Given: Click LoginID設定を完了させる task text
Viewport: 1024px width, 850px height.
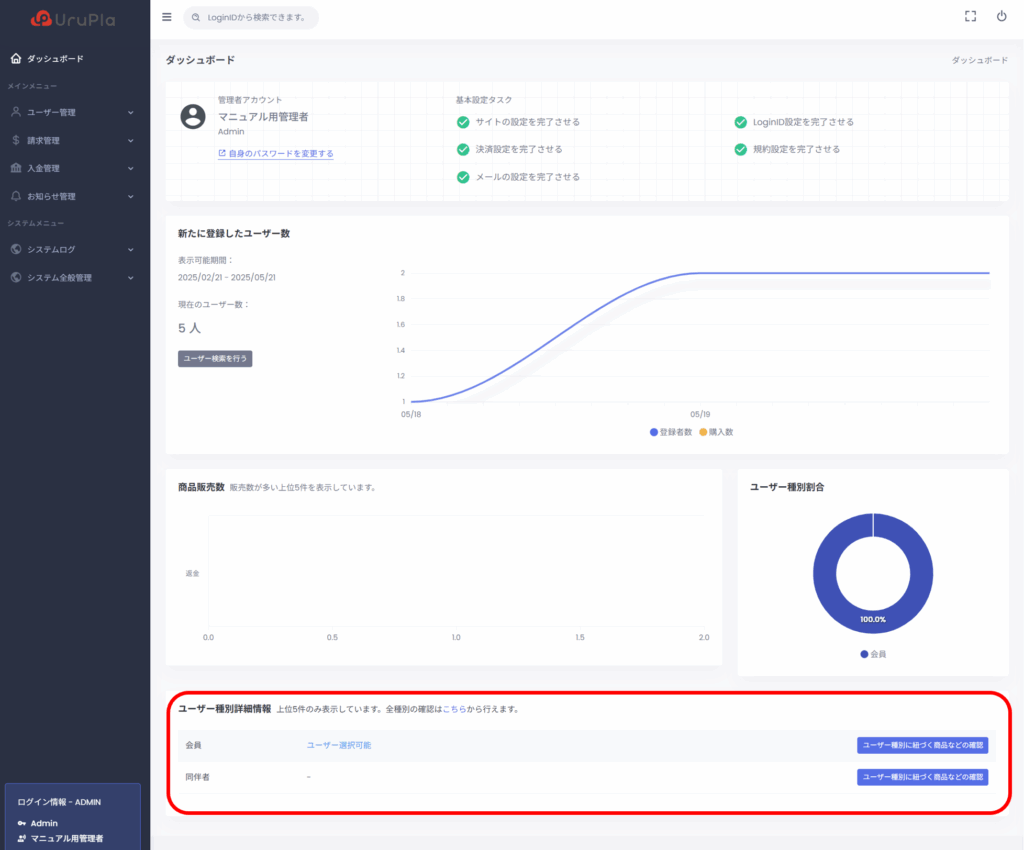Looking at the screenshot, I should pyautogui.click(x=803, y=122).
